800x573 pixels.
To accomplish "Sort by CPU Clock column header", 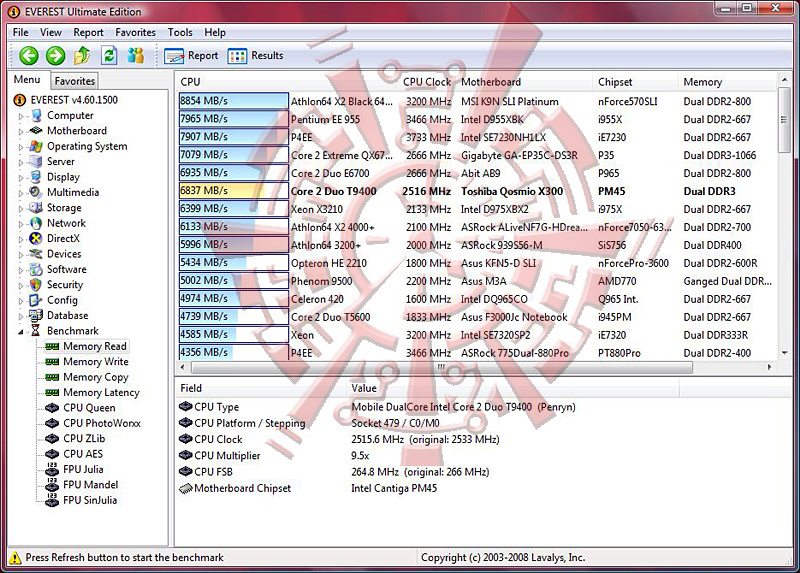I will coord(428,82).
